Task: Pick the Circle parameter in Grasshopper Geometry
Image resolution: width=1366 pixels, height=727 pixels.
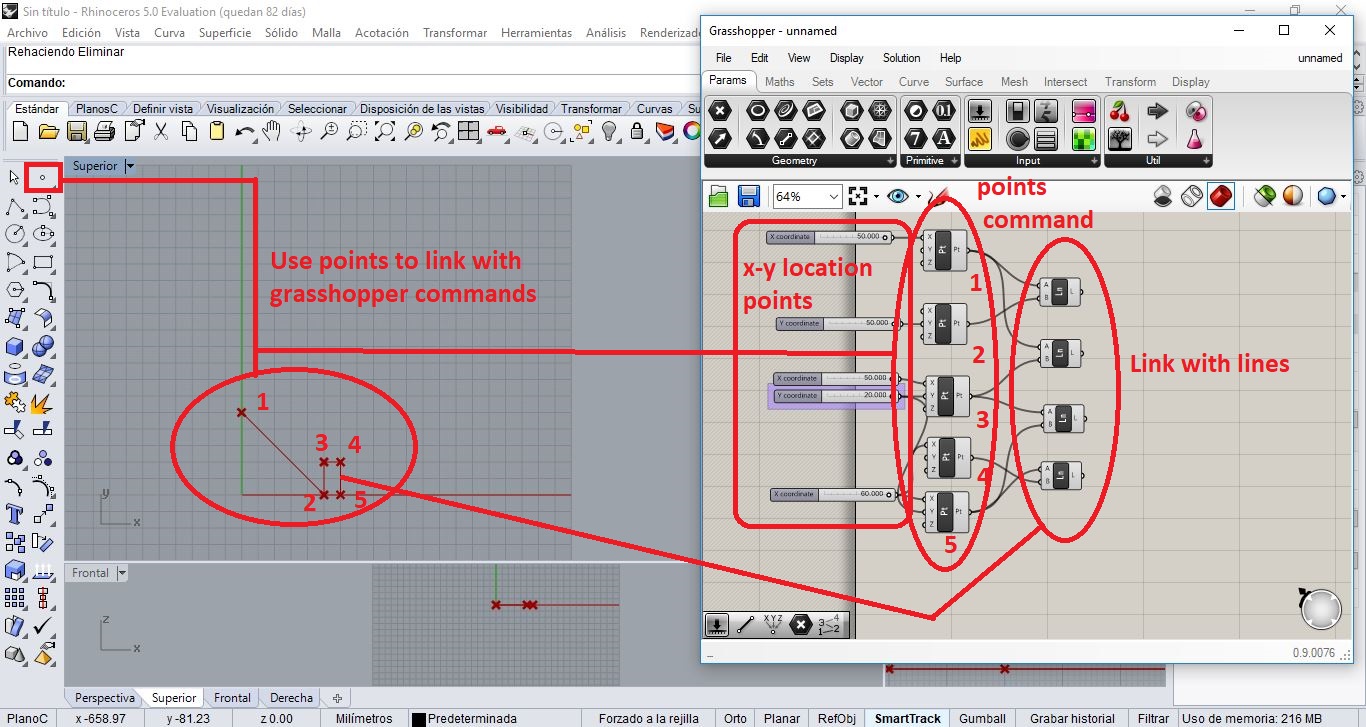Action: (758, 111)
